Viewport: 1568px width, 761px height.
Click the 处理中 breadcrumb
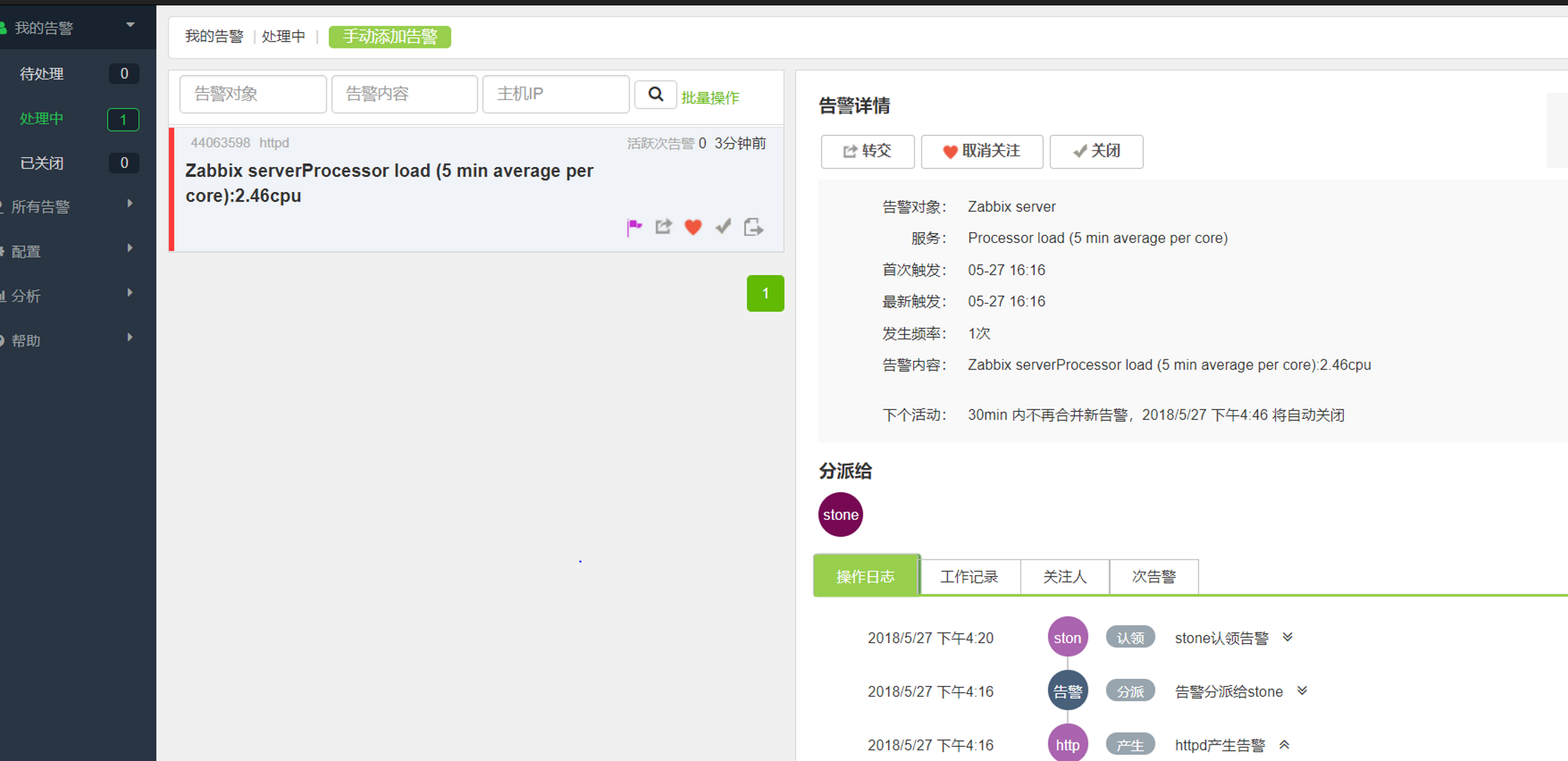coord(283,36)
